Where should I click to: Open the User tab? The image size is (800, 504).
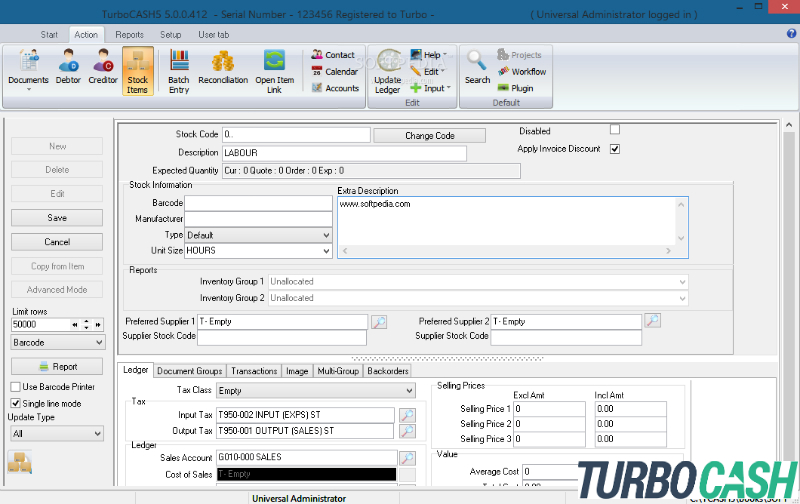point(213,35)
